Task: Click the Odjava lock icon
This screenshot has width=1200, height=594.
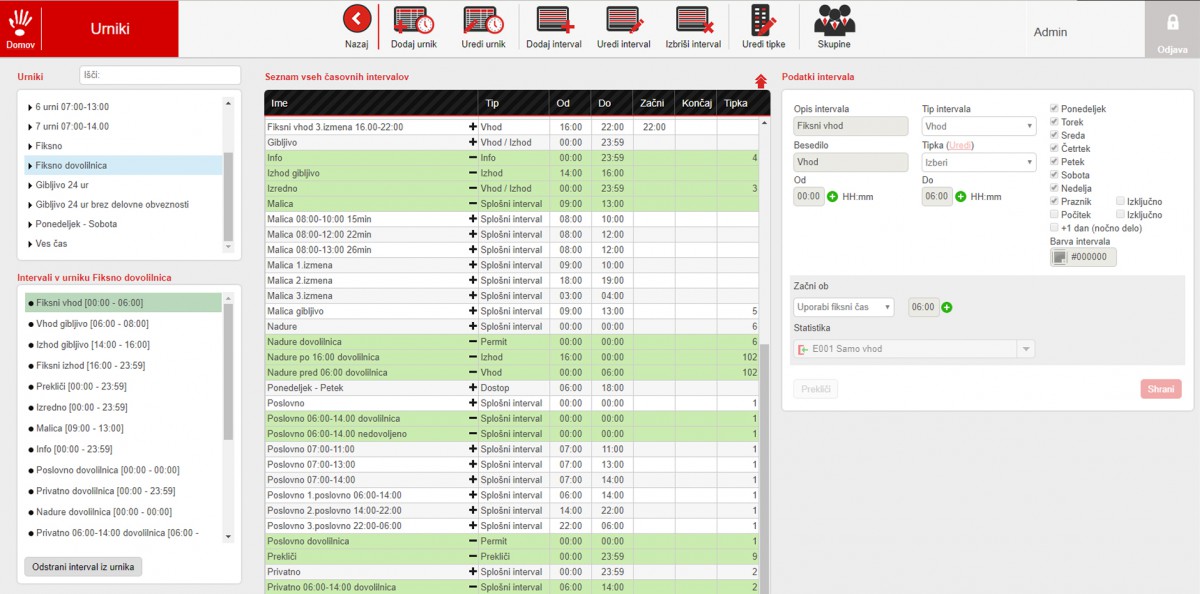Action: tap(1172, 23)
